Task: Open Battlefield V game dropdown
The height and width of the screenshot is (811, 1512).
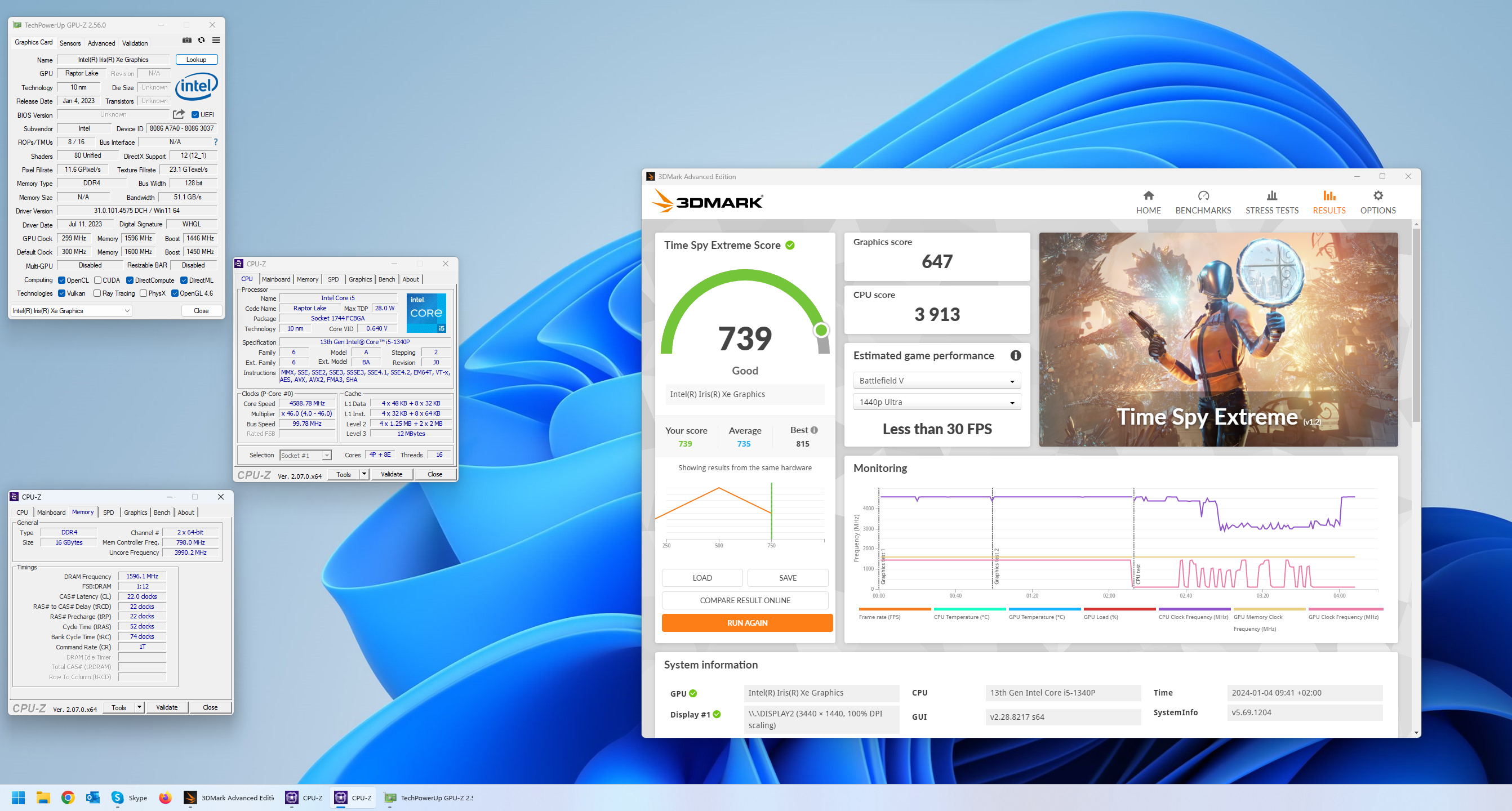Action: pos(937,381)
